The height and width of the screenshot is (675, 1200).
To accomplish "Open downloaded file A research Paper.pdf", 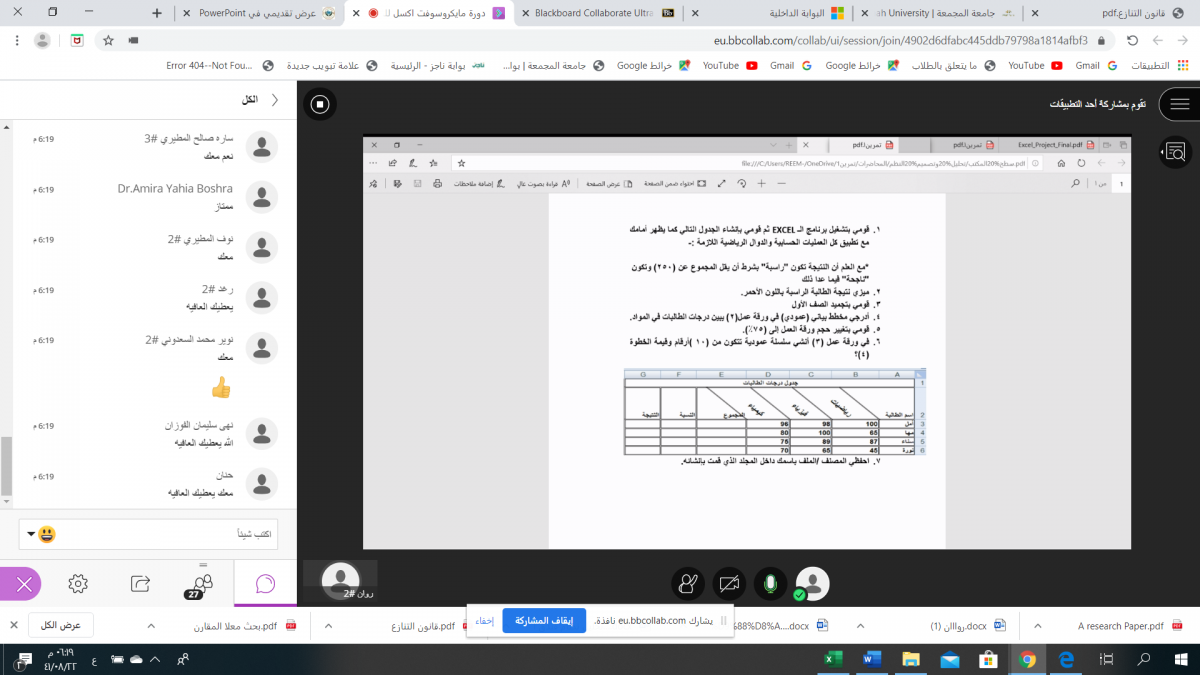I will [1120, 625].
